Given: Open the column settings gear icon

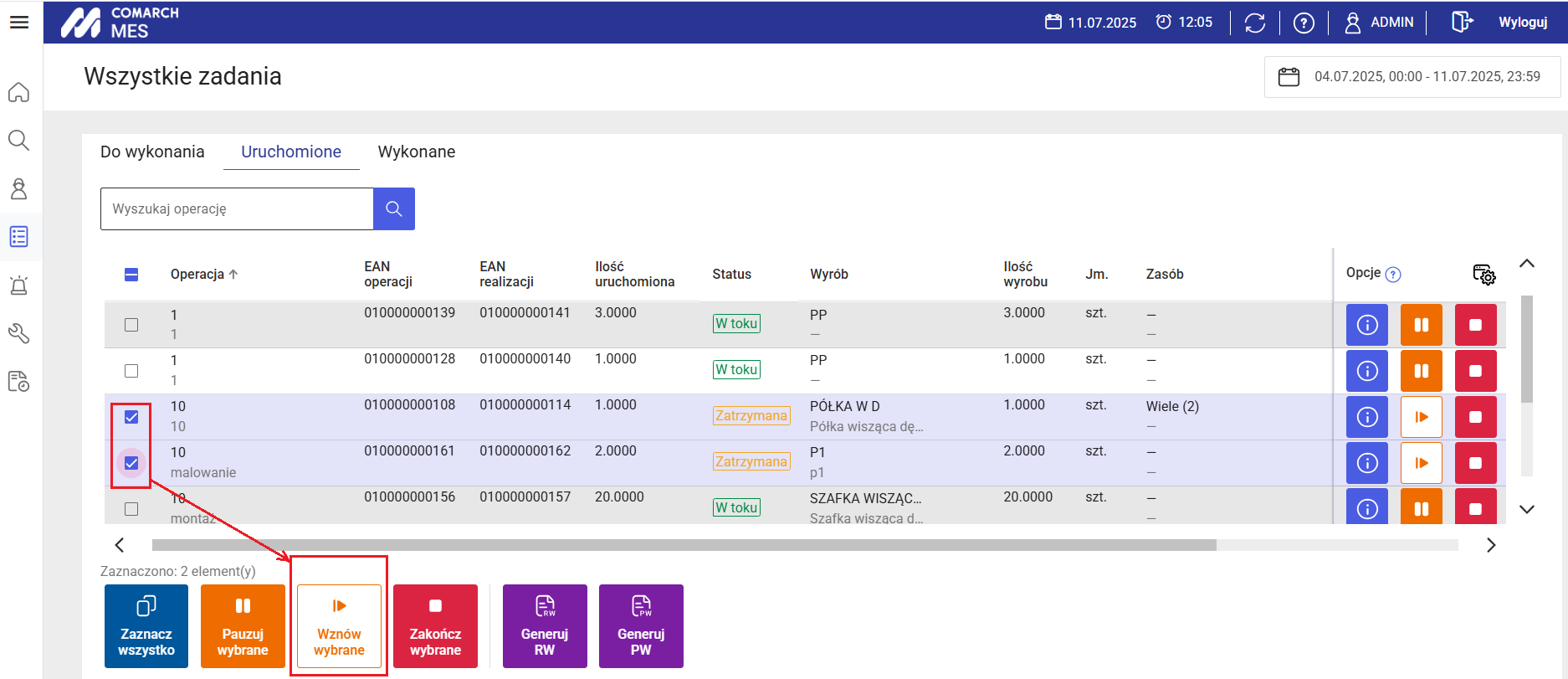Looking at the screenshot, I should pos(1483,275).
